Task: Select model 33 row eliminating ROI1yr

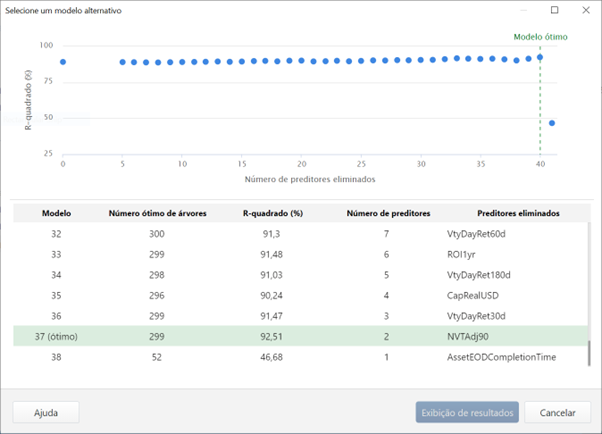Action: [300, 254]
